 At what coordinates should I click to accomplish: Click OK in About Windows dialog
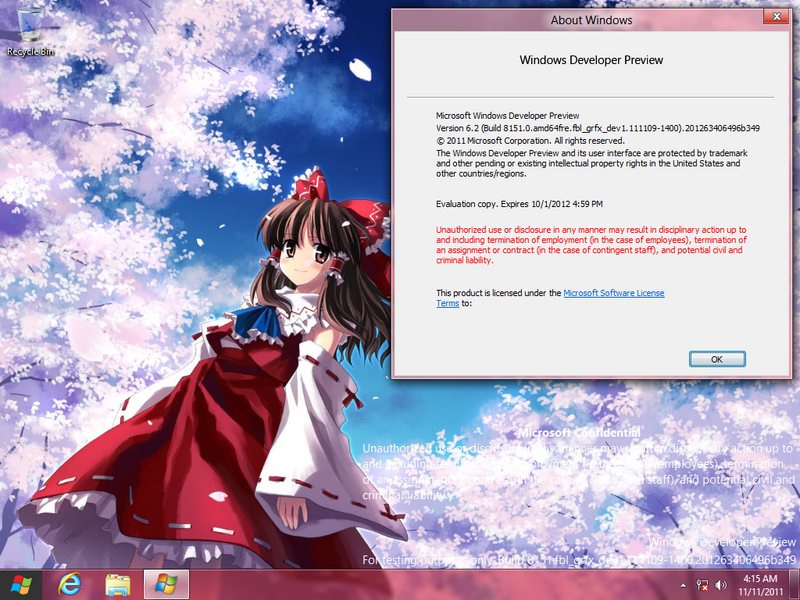(x=717, y=359)
